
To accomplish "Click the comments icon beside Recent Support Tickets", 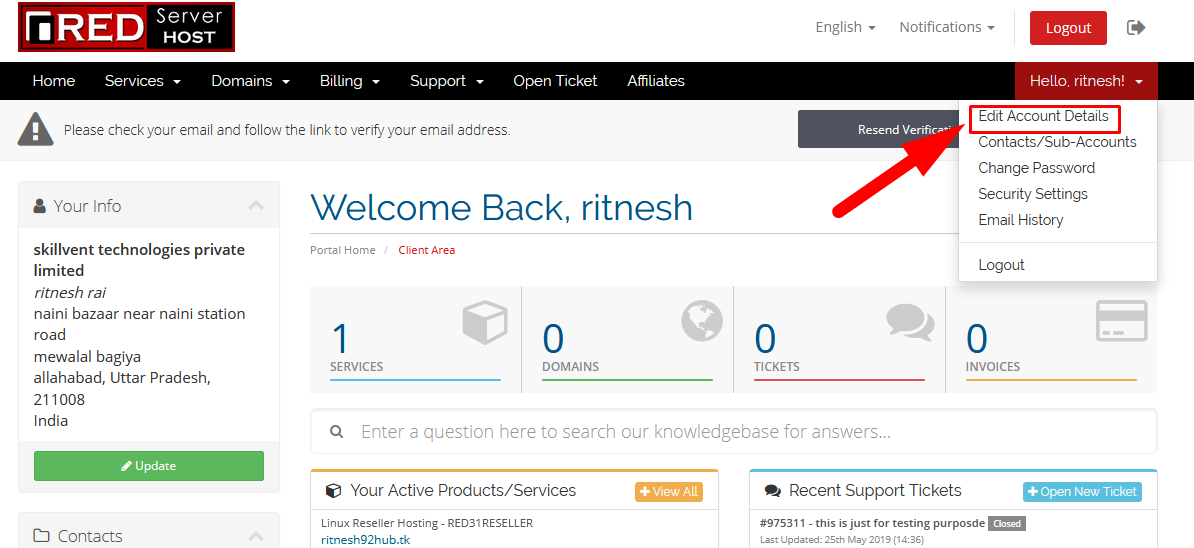I will click(x=773, y=491).
